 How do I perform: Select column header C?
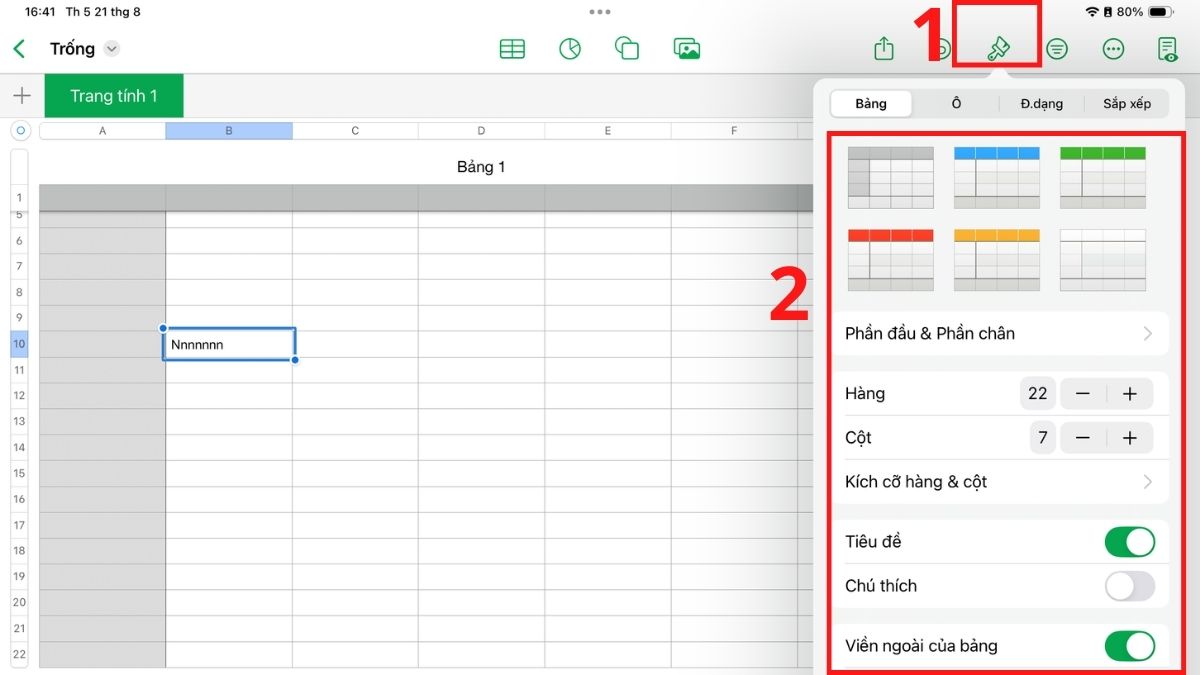[355, 131]
